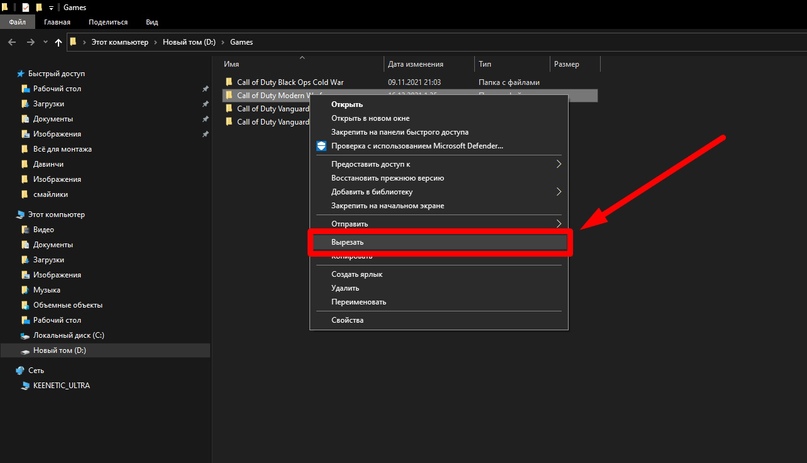Expand the Отправить submenu arrow

point(558,224)
